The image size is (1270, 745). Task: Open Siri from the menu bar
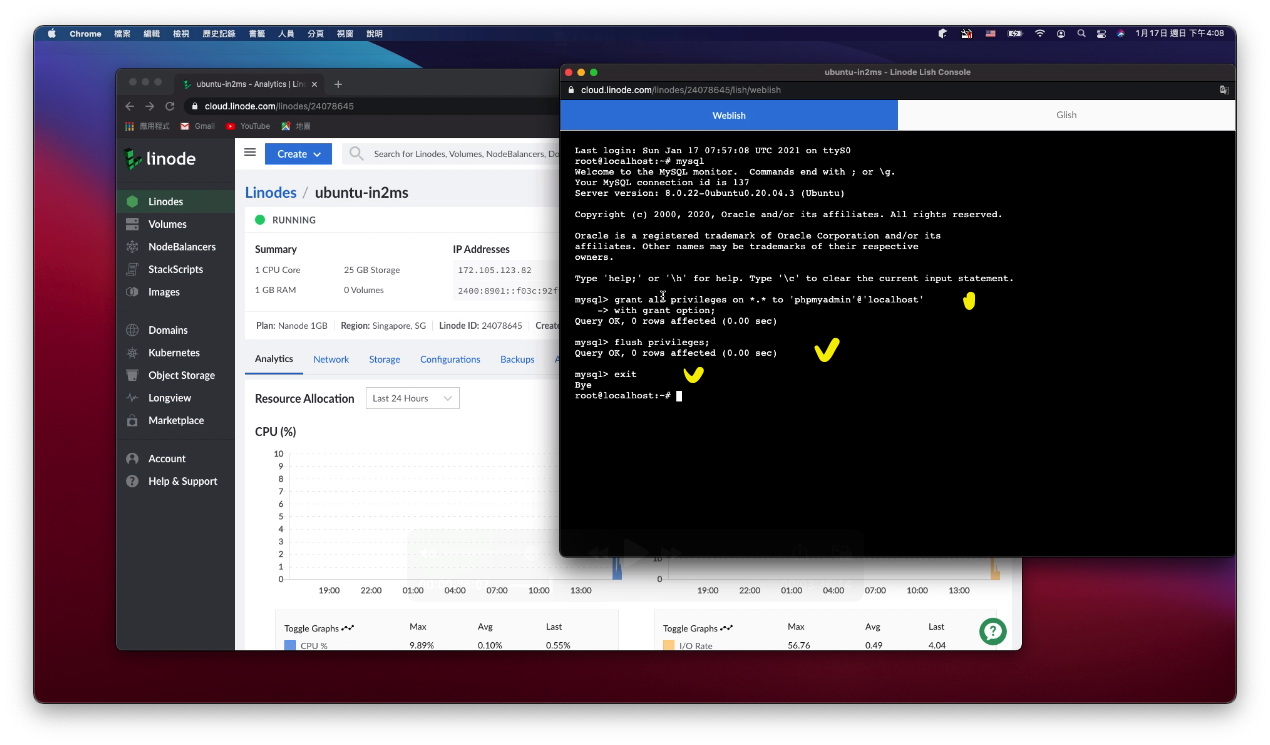point(1121,33)
